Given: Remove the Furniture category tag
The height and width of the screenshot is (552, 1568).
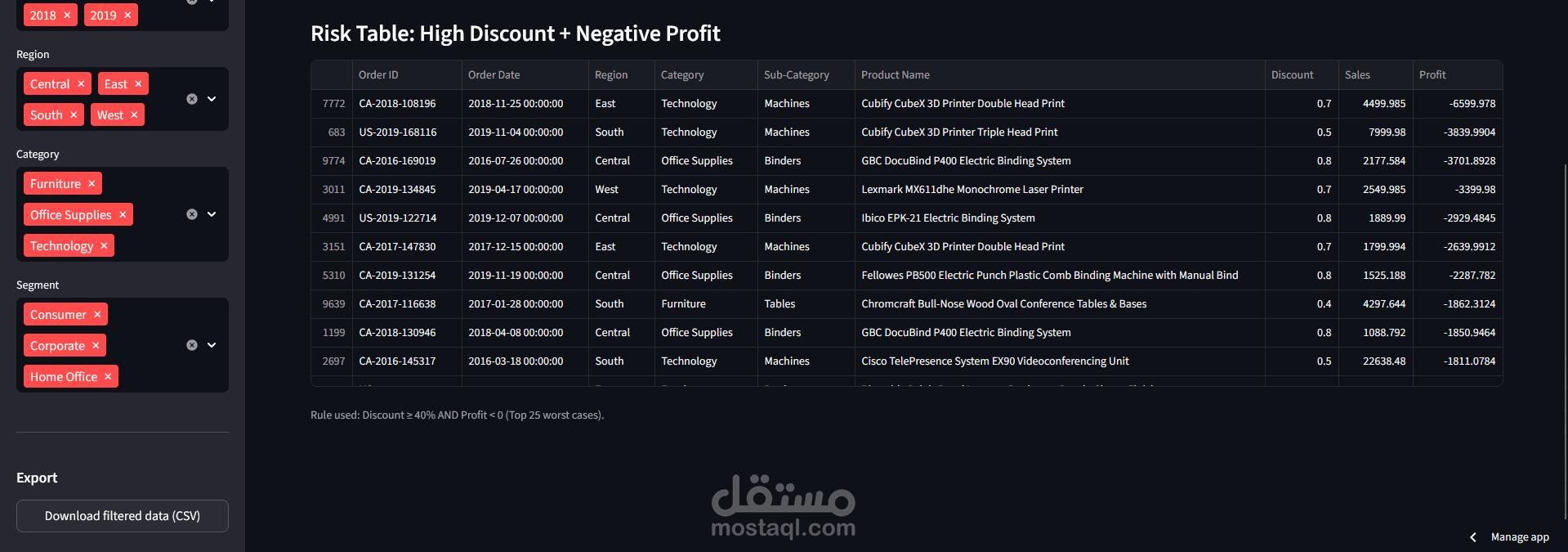Looking at the screenshot, I should (x=92, y=183).
